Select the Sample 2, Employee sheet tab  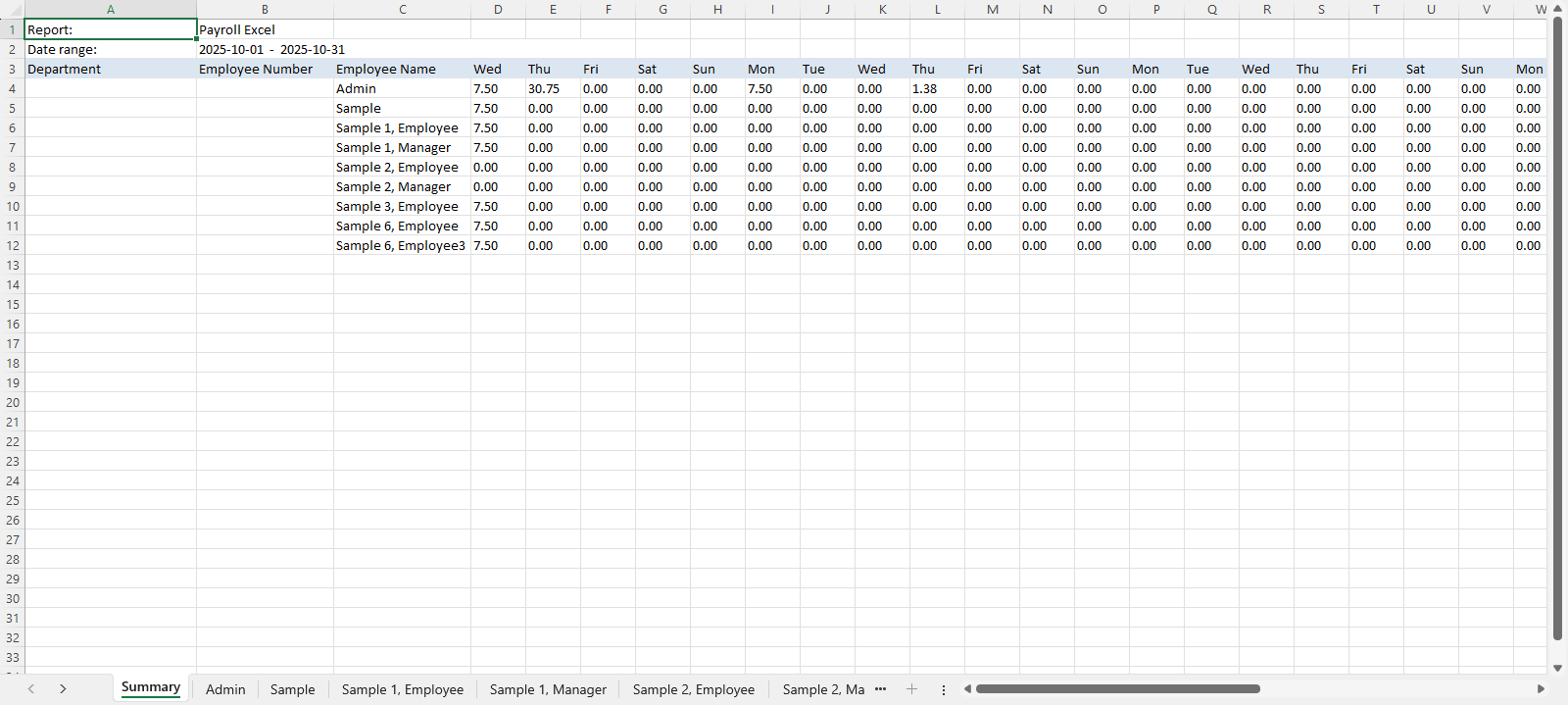click(694, 689)
